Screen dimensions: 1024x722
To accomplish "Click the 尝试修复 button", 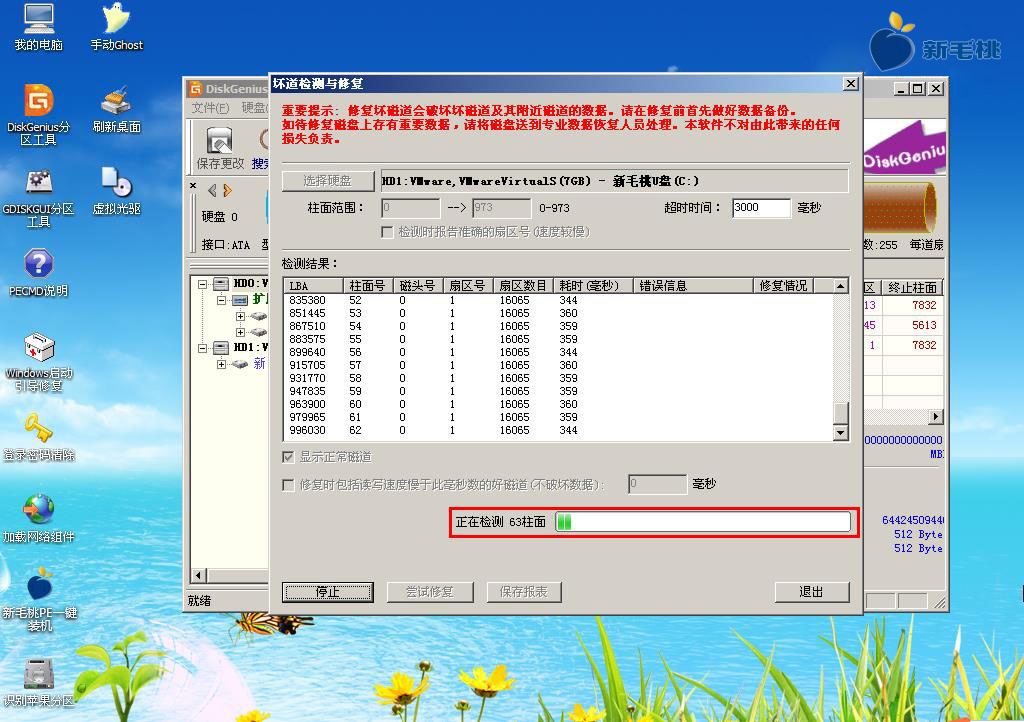I will tap(430, 592).
